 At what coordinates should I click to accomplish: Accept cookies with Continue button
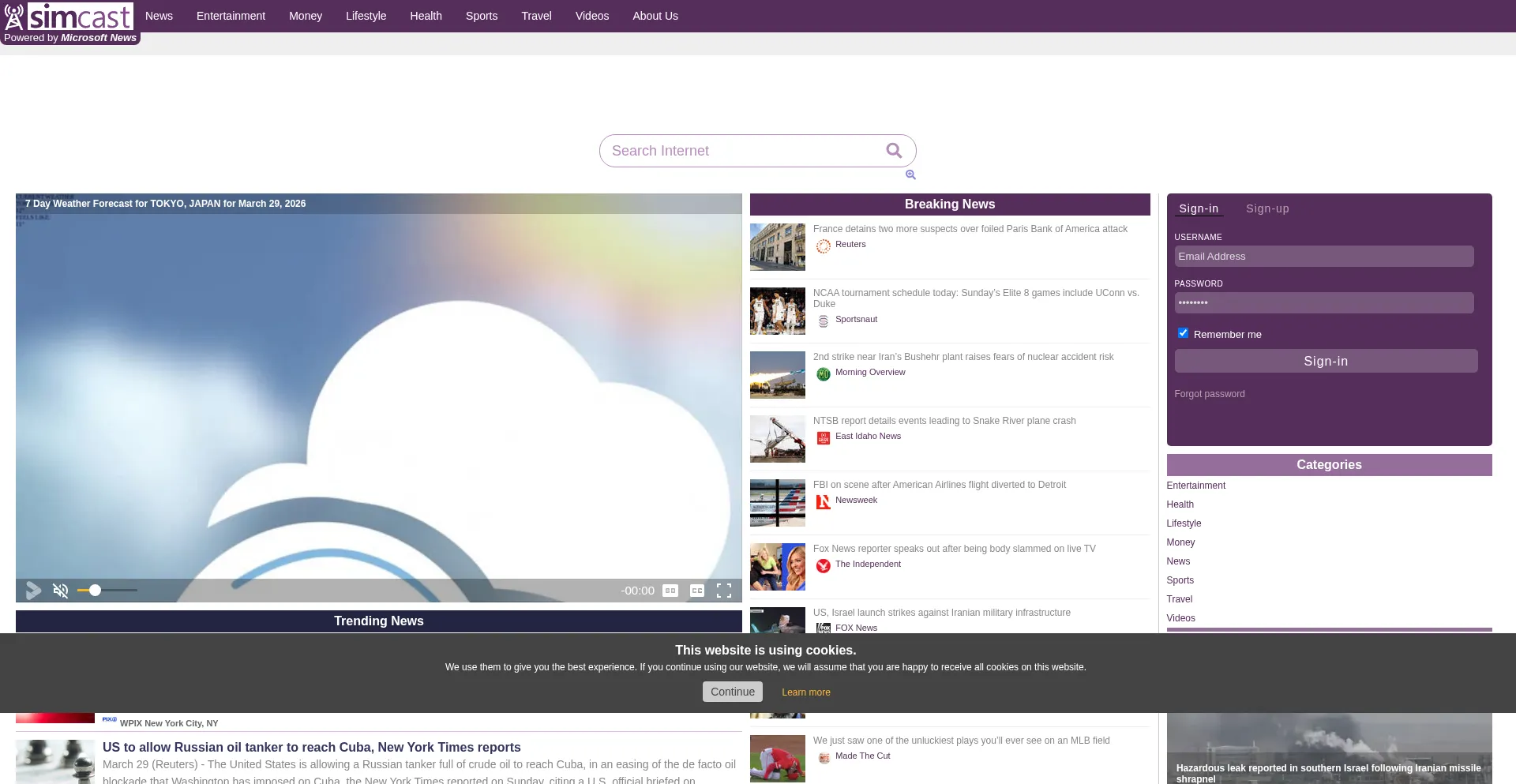point(733,692)
